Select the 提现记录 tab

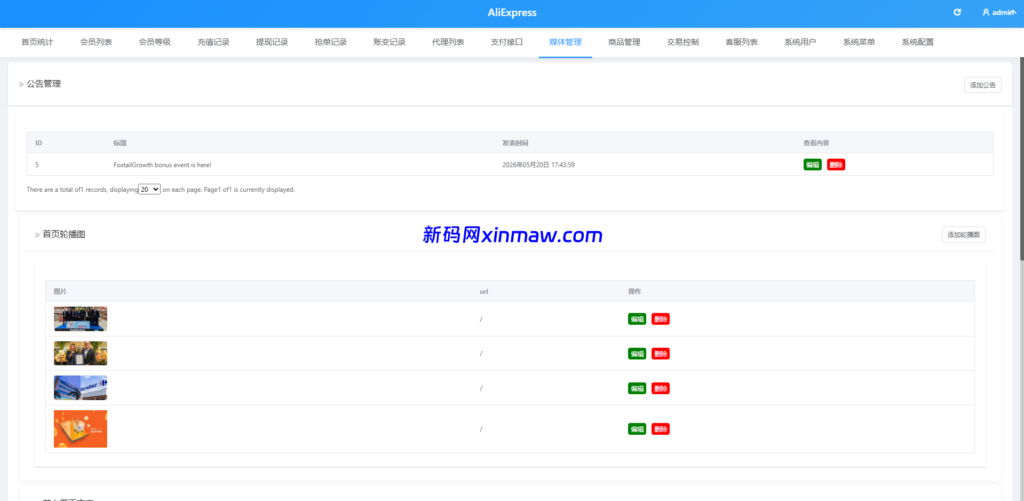pos(272,42)
